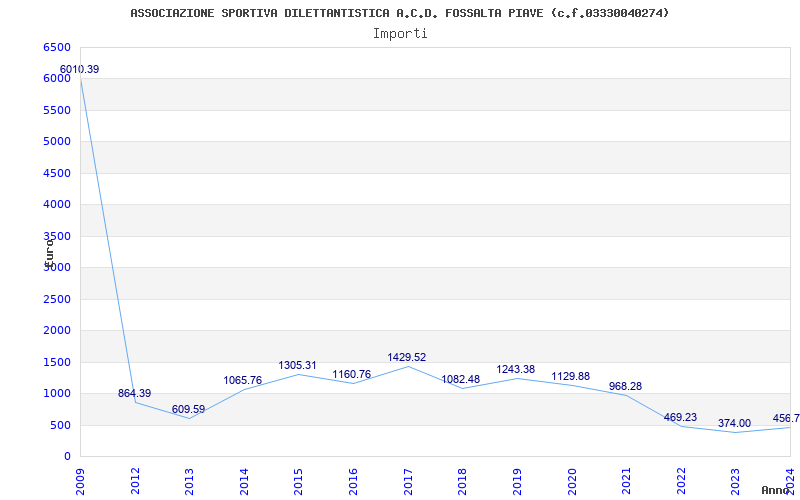Select the 5000 y-axis tick label
The height and width of the screenshot is (500, 800).
pyautogui.click(x=56, y=141)
